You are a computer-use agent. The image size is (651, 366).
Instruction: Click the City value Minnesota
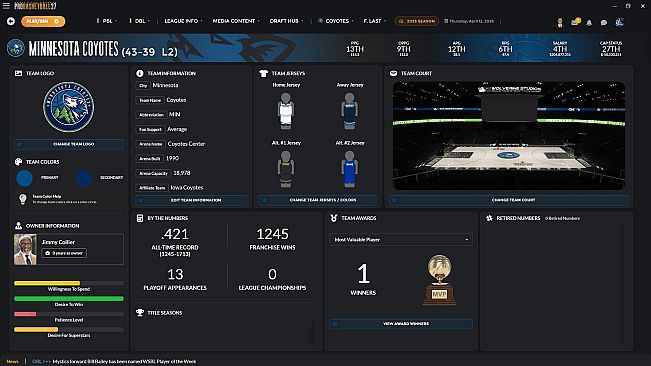165,85
